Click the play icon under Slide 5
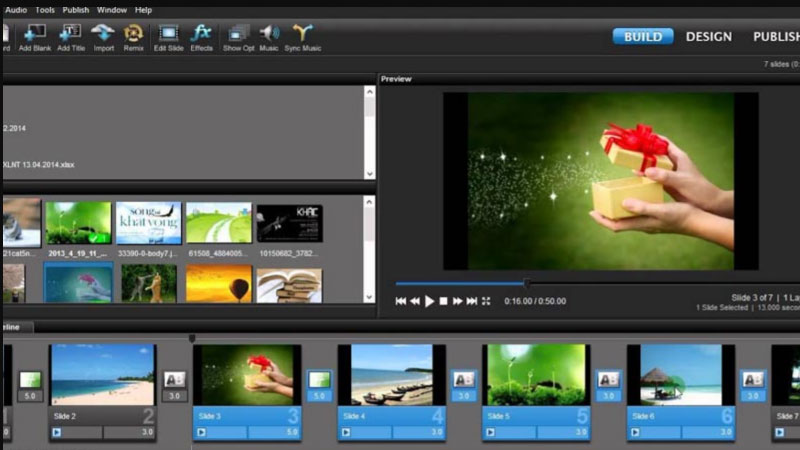 (x=490, y=433)
